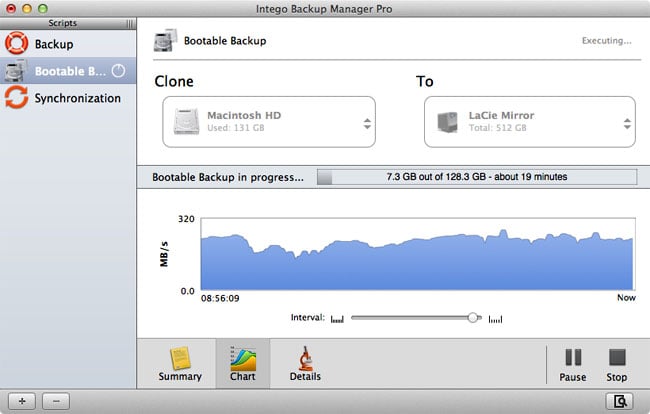This screenshot has width=650, height=414.
Task: Pause the running backup
Action: coord(573,365)
